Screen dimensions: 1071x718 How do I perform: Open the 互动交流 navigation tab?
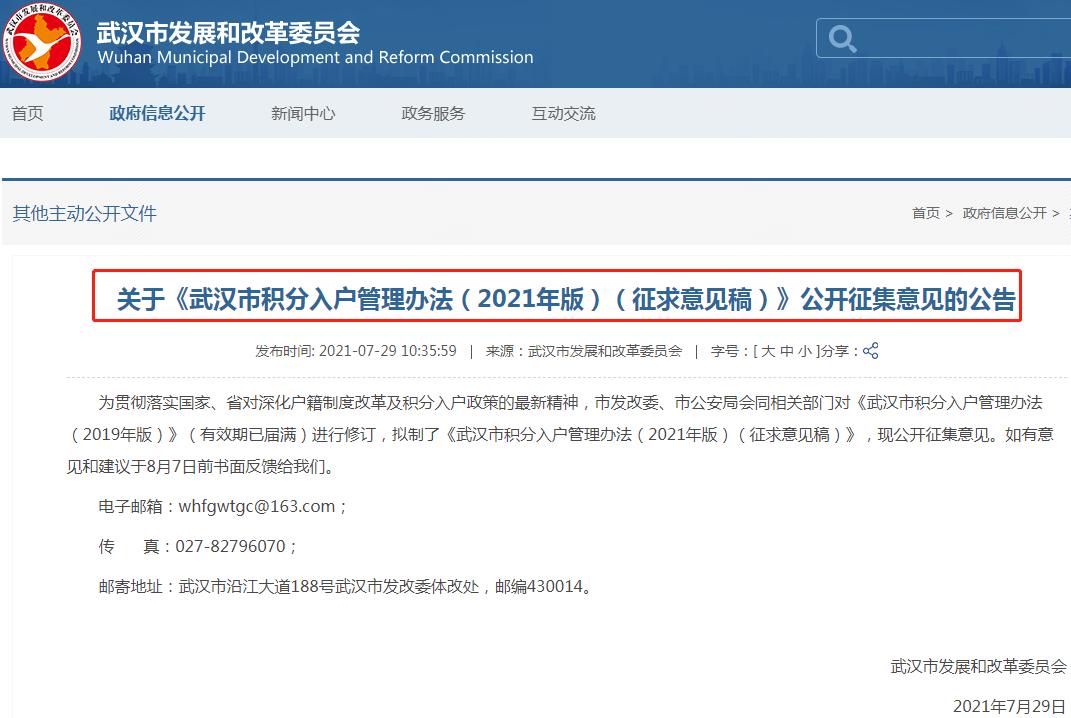tap(564, 113)
